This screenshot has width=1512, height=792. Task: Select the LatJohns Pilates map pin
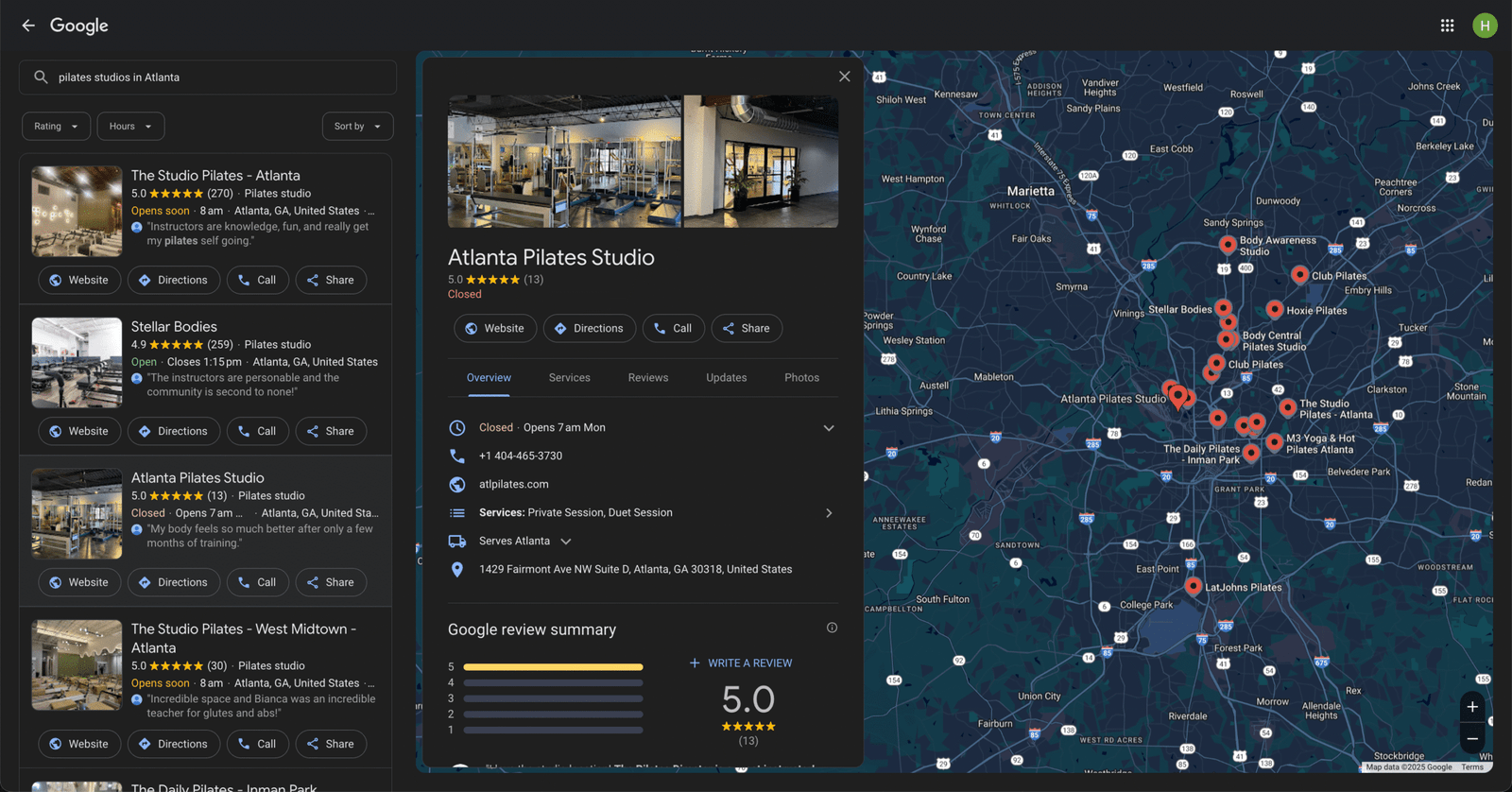pos(1194,586)
